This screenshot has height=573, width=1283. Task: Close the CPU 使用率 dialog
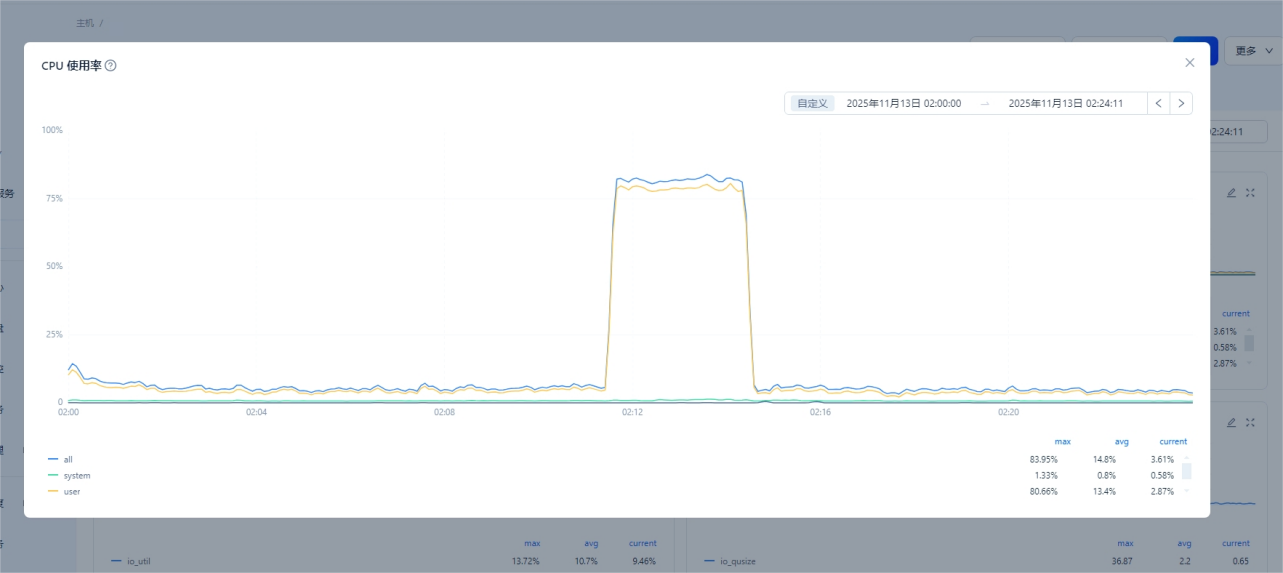(x=1189, y=62)
